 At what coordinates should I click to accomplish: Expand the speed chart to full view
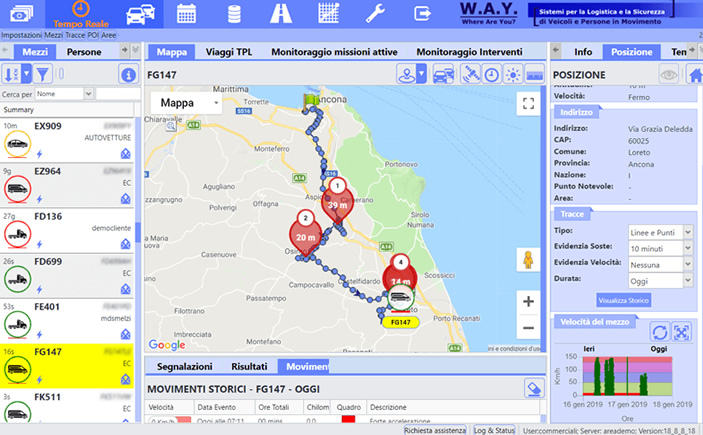681,332
